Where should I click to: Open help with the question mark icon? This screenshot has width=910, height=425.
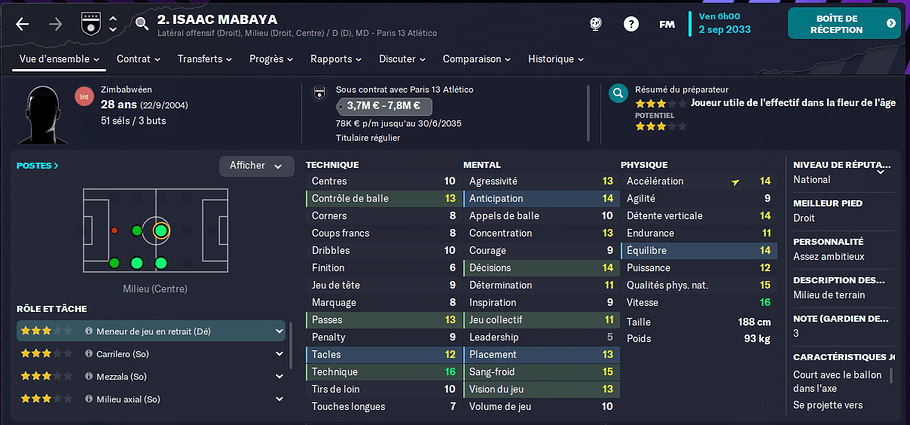coord(631,24)
